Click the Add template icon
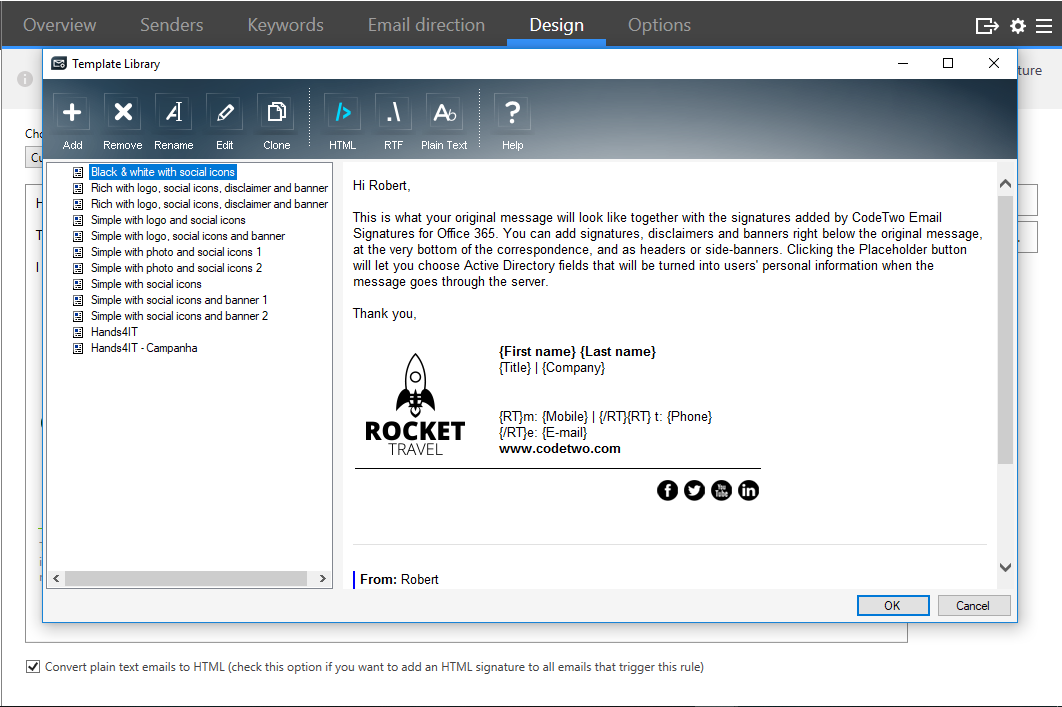The height and width of the screenshot is (707, 1062). pos(72,112)
